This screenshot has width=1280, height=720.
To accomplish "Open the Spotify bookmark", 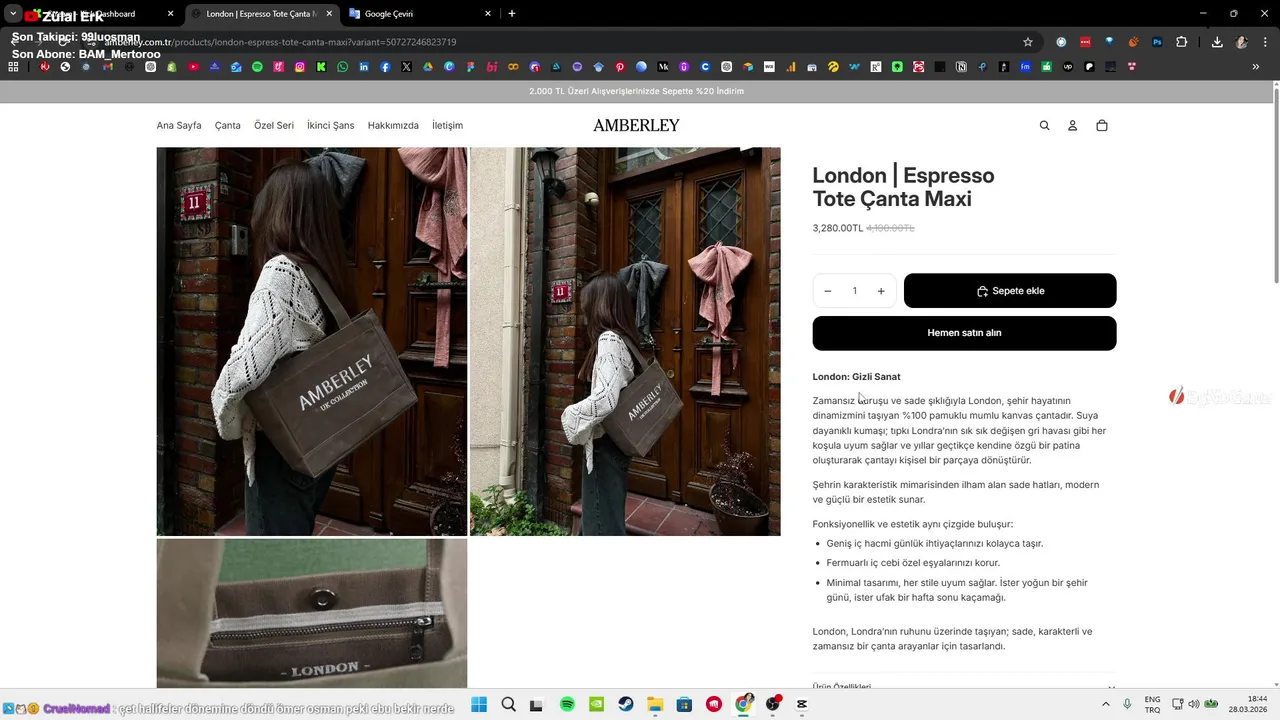I will (x=257, y=67).
